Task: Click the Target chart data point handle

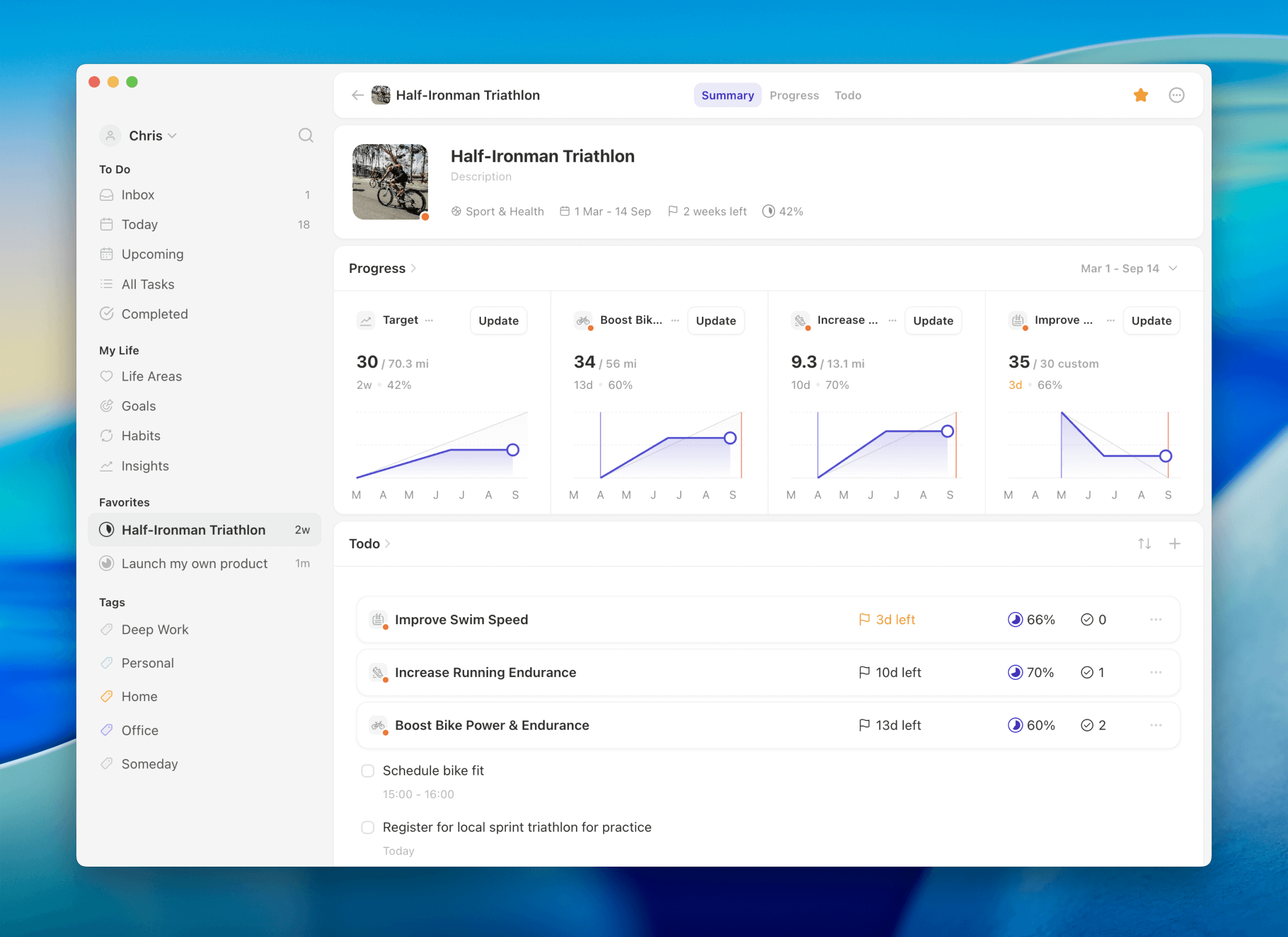Action: (x=513, y=450)
